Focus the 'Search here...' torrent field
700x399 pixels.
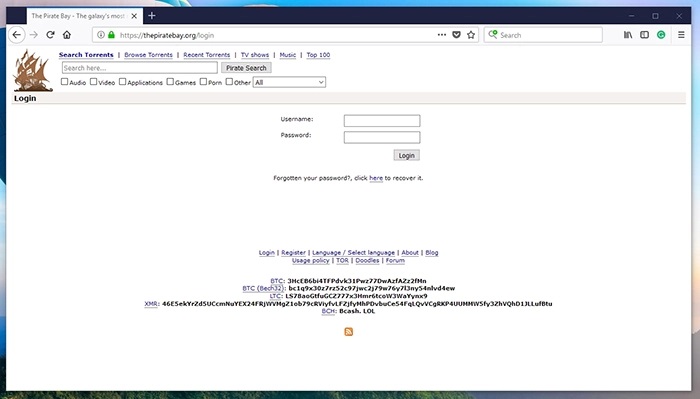coord(140,68)
